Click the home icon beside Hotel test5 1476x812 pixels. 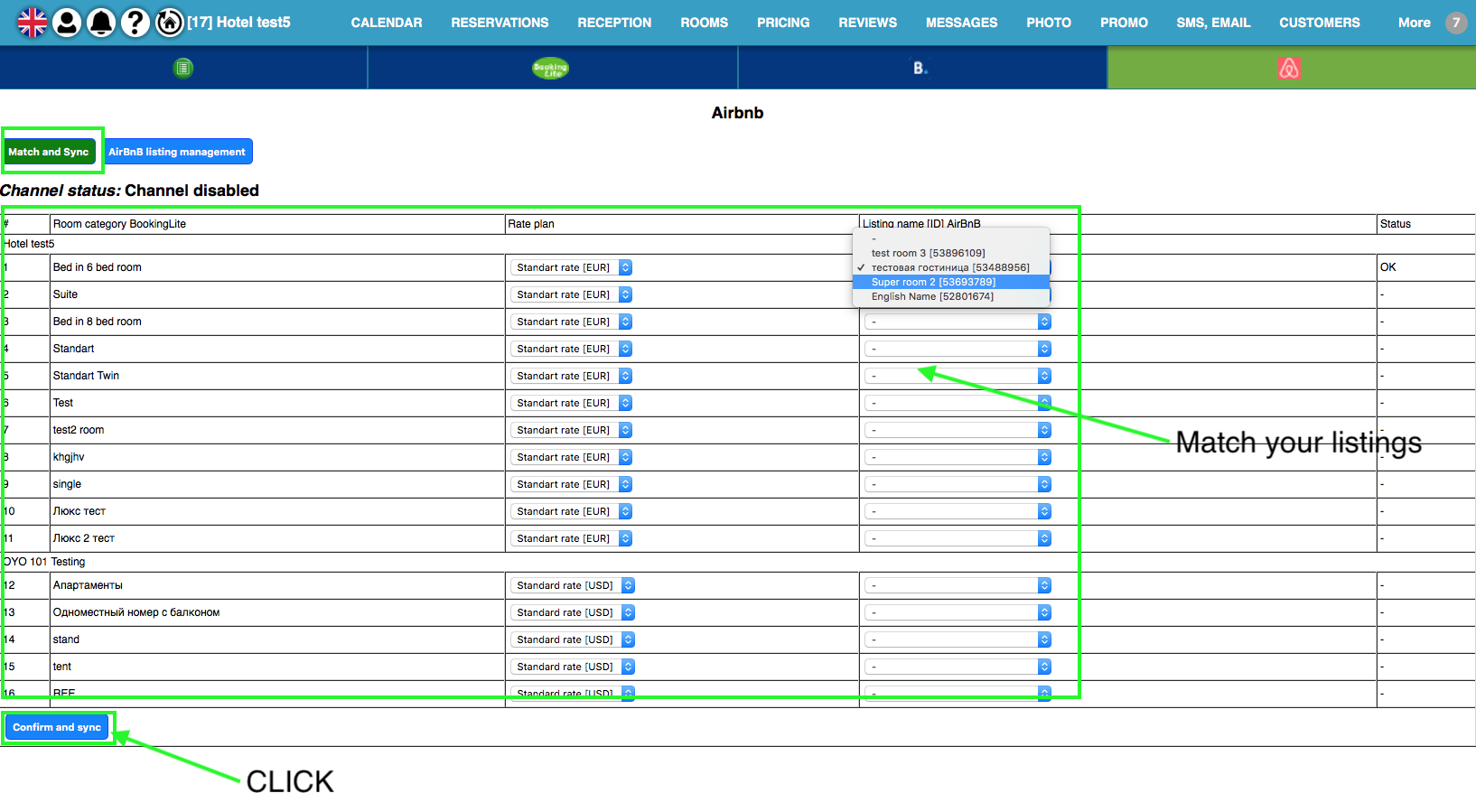(170, 23)
